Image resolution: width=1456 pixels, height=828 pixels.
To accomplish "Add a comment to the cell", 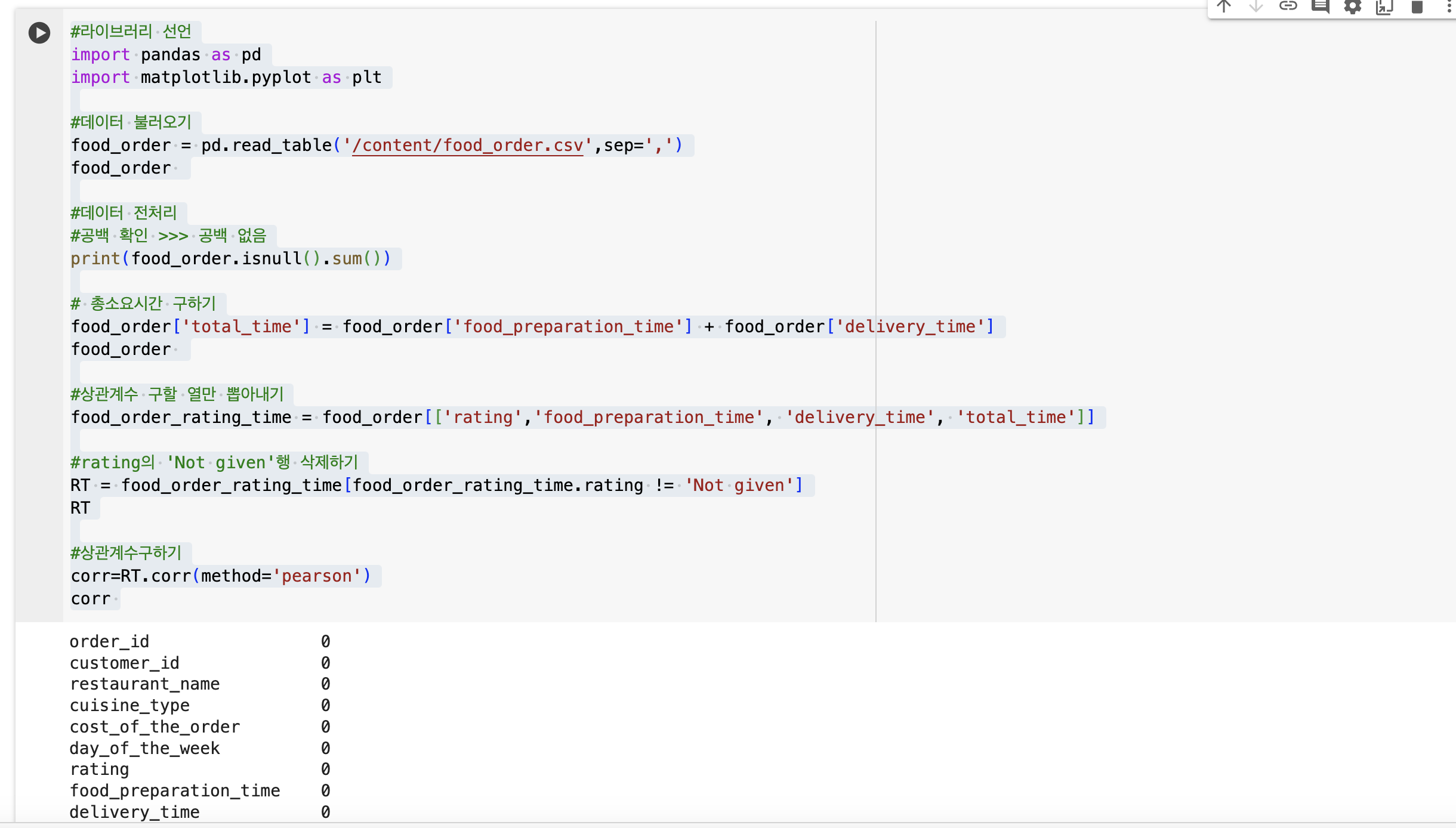I will point(1321,7).
